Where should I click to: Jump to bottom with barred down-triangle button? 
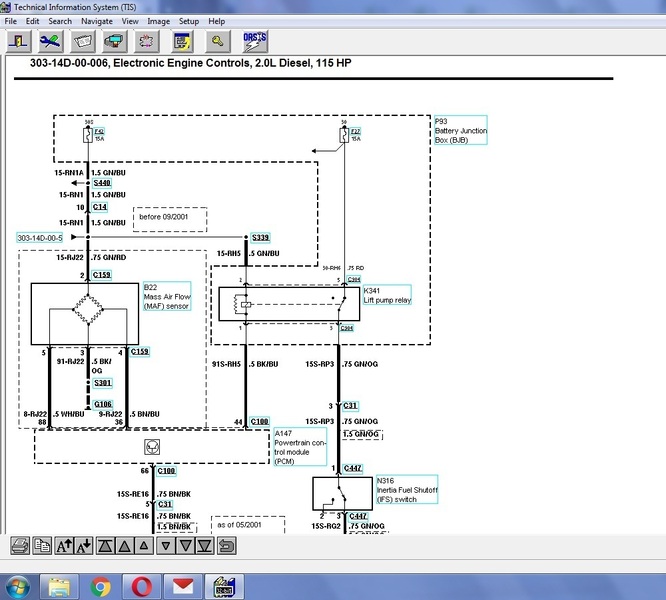pyautogui.click(x=205, y=545)
